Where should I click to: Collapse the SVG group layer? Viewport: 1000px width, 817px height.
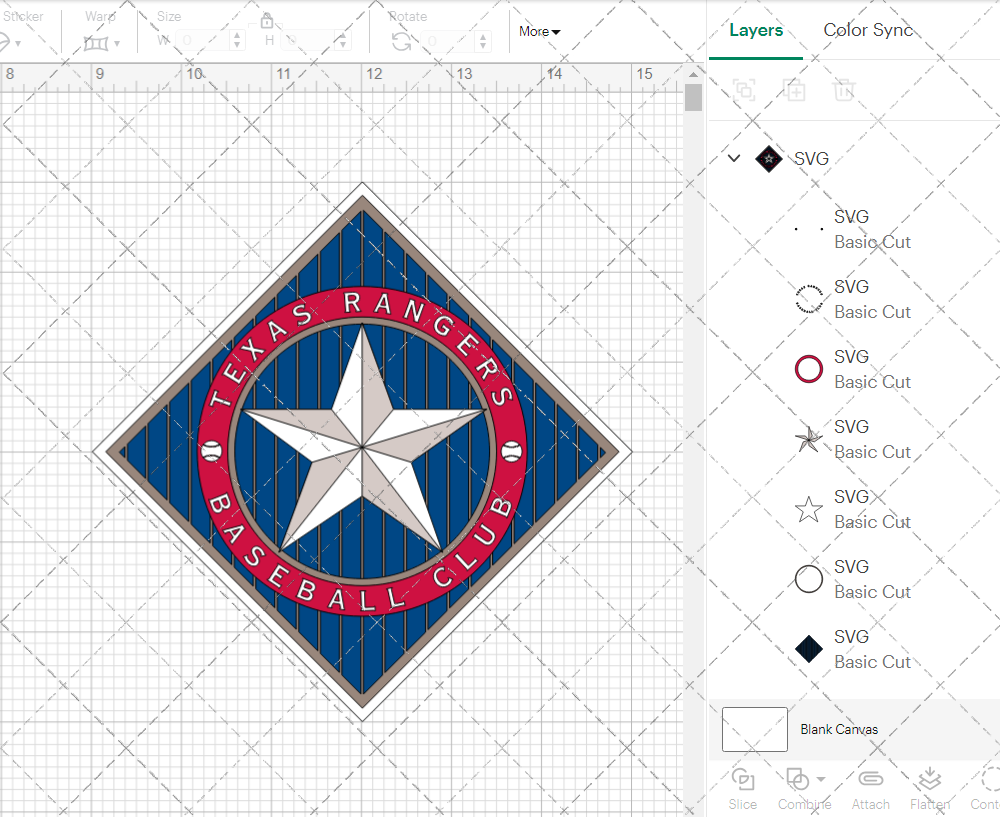click(734, 158)
